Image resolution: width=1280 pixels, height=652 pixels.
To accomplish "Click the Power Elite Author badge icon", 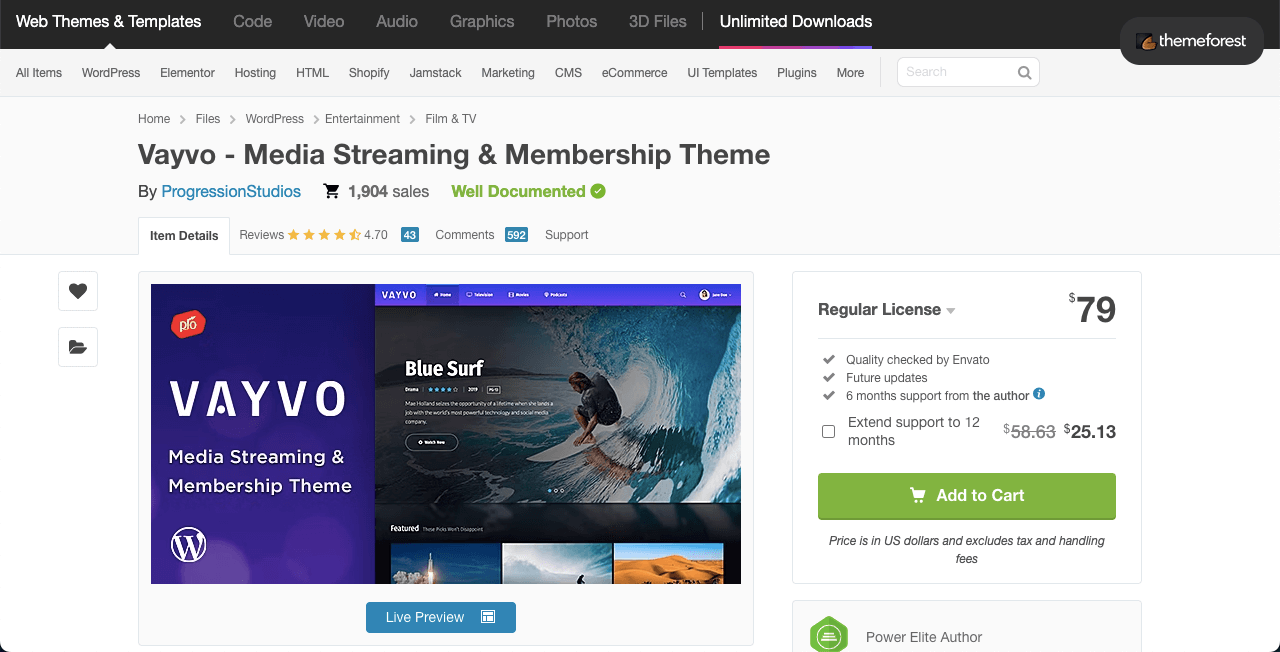I will (x=829, y=636).
